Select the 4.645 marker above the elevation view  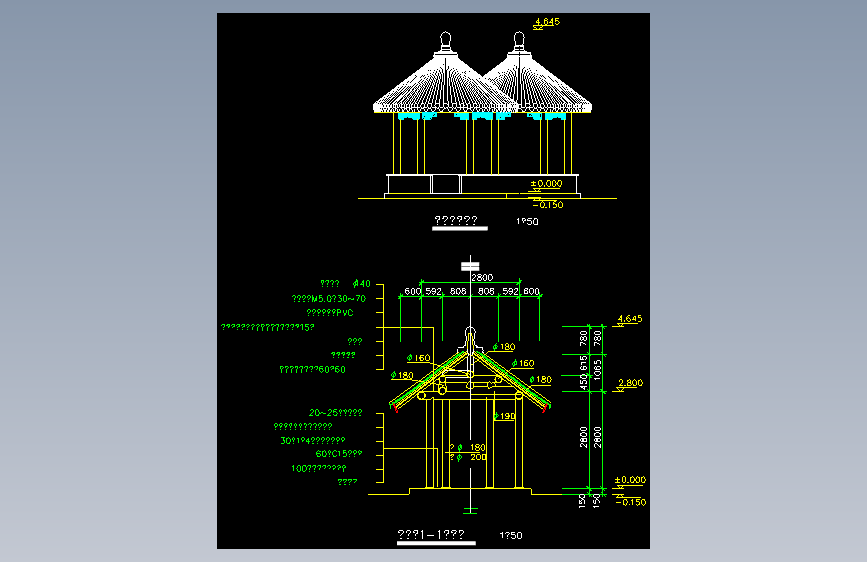click(547, 22)
